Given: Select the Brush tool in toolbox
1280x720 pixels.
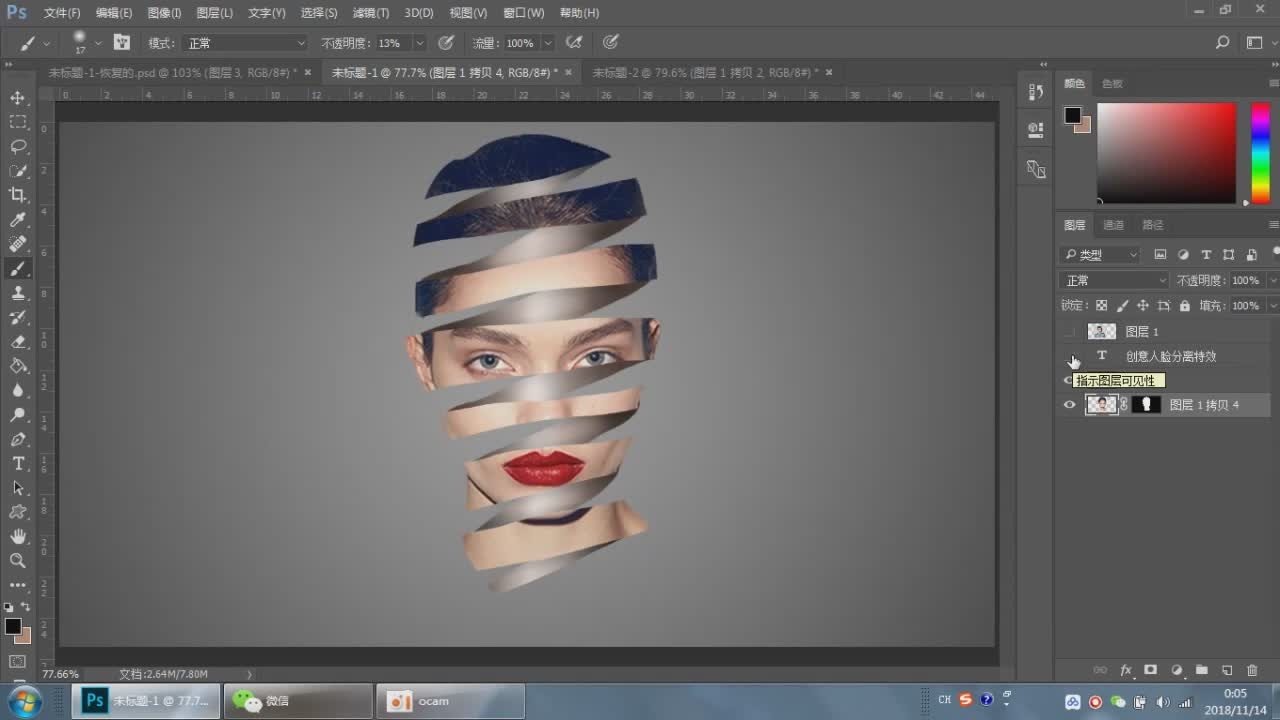Looking at the screenshot, I should click(x=18, y=268).
